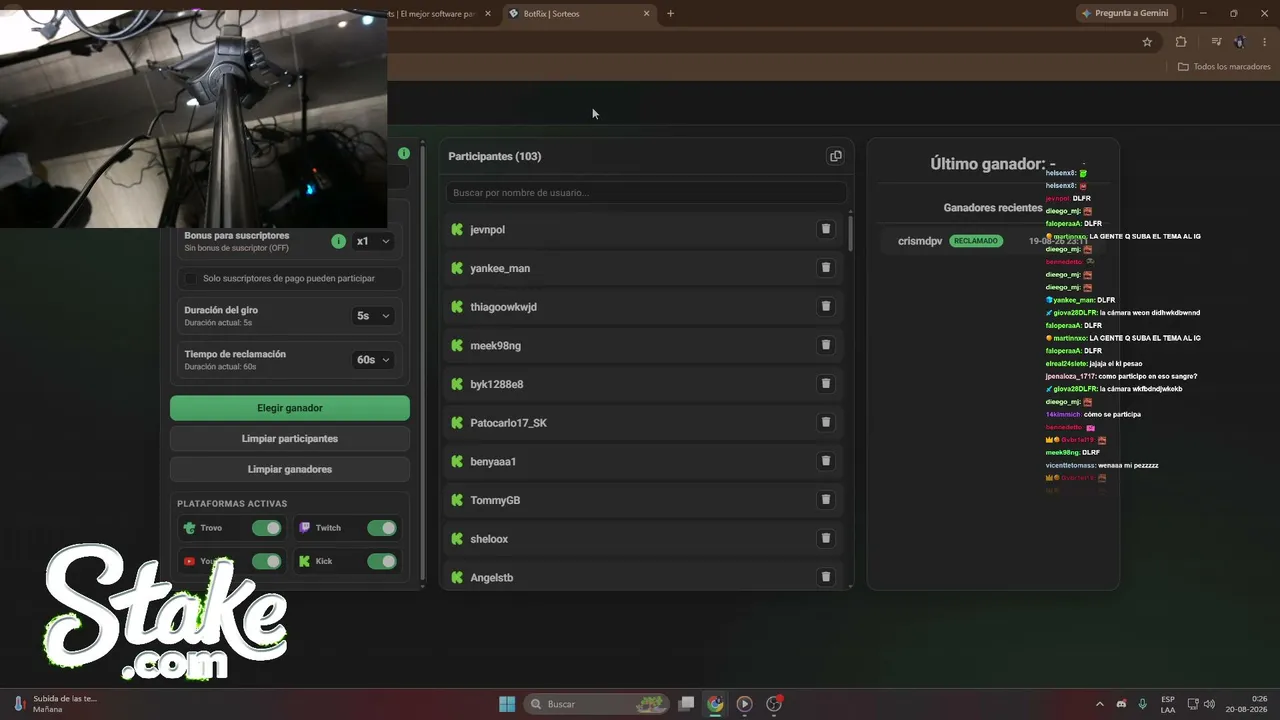Image resolution: width=1280 pixels, height=720 pixels.
Task: Open Chrome media controls icon
Action: coord(1216,42)
